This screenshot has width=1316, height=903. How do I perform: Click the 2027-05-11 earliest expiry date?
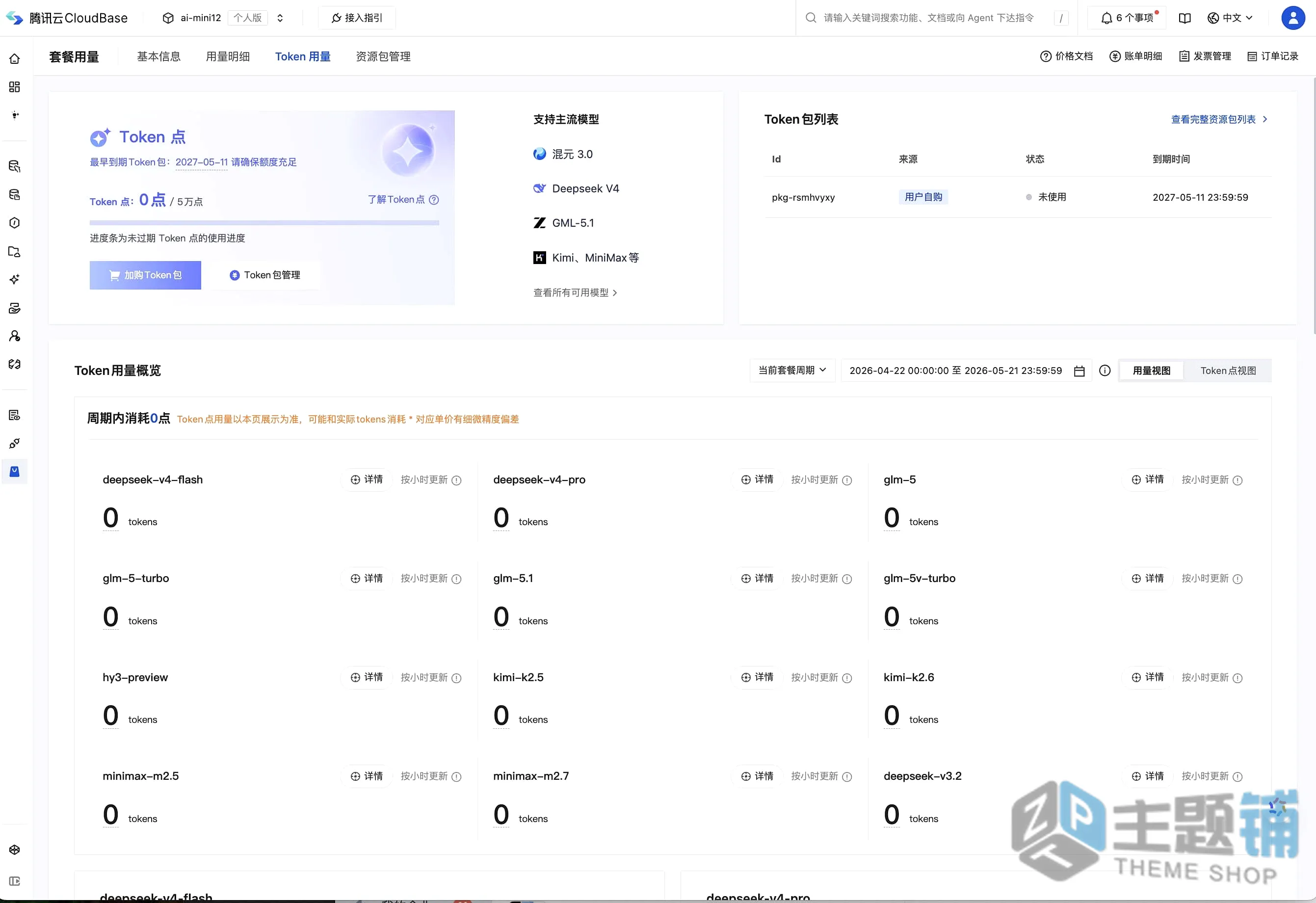pyautogui.click(x=202, y=162)
